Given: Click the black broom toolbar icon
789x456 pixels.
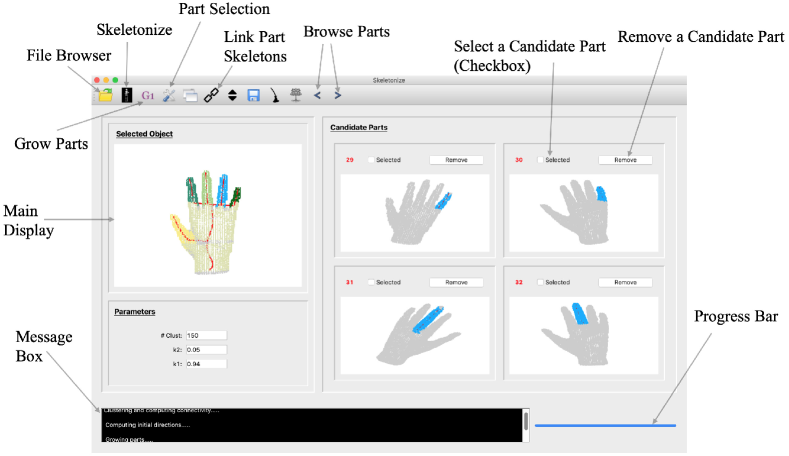Looking at the screenshot, I should pos(275,96).
